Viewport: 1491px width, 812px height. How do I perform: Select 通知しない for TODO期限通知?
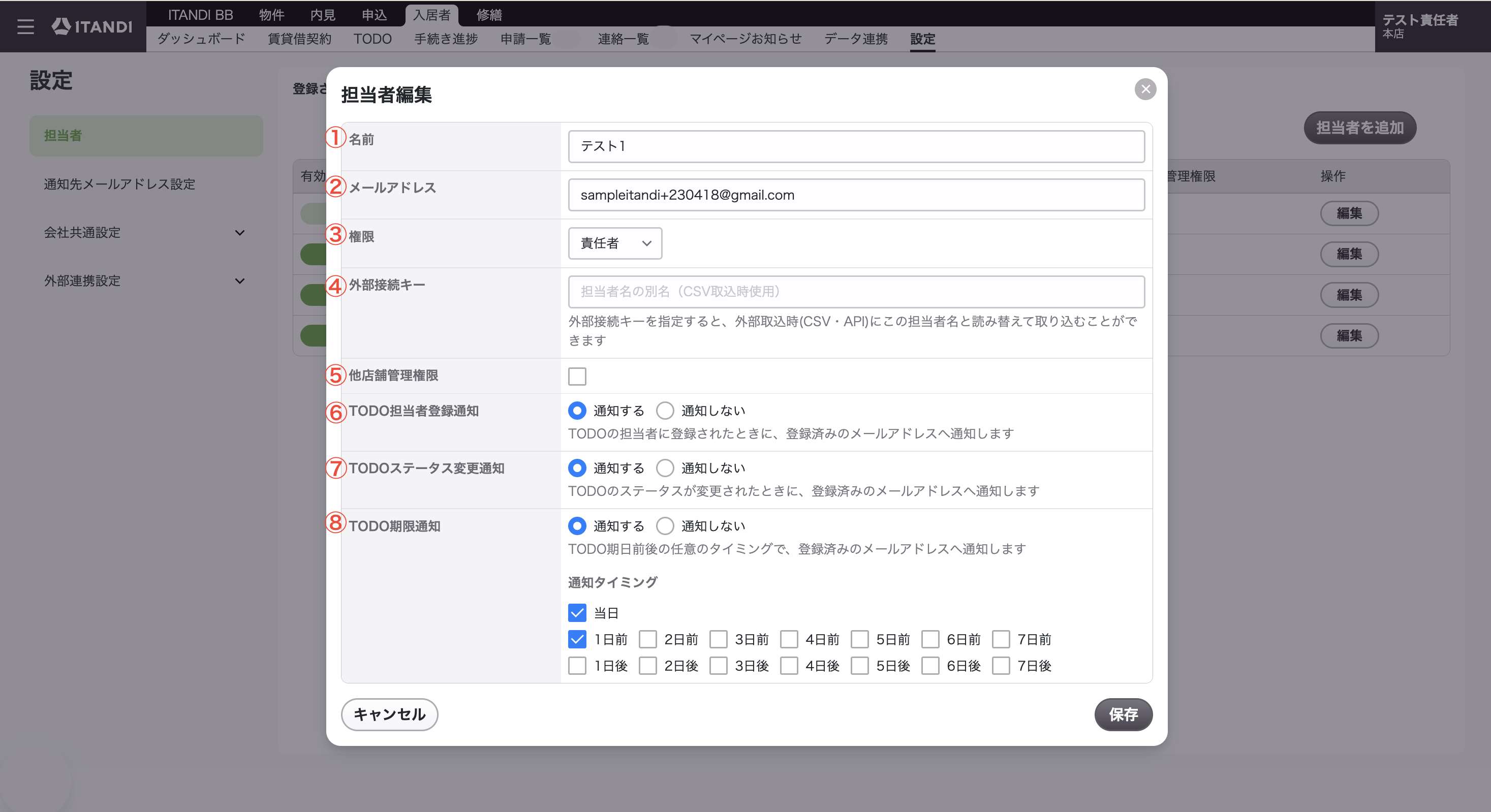(665, 525)
